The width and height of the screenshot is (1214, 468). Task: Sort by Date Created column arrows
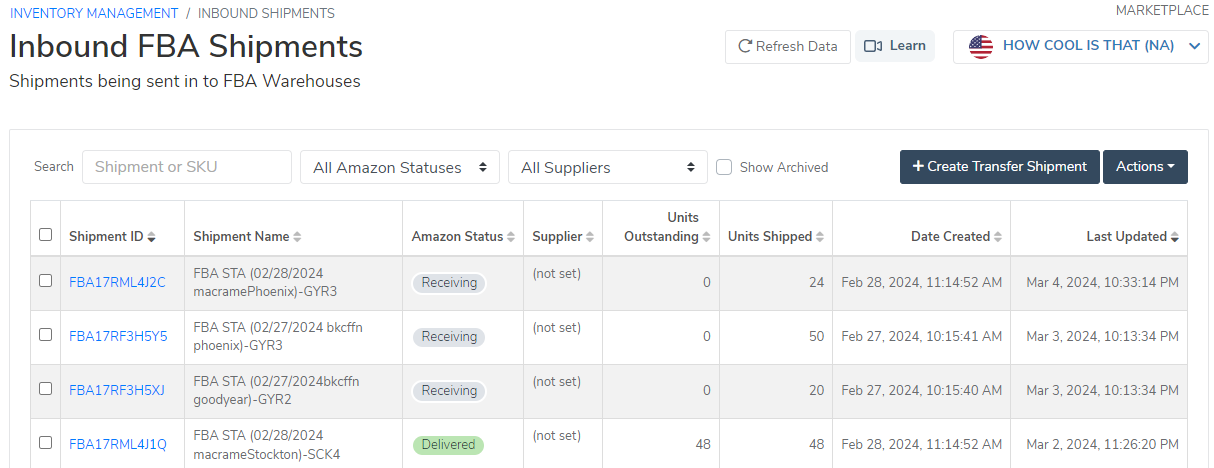pyautogui.click(x=998, y=237)
